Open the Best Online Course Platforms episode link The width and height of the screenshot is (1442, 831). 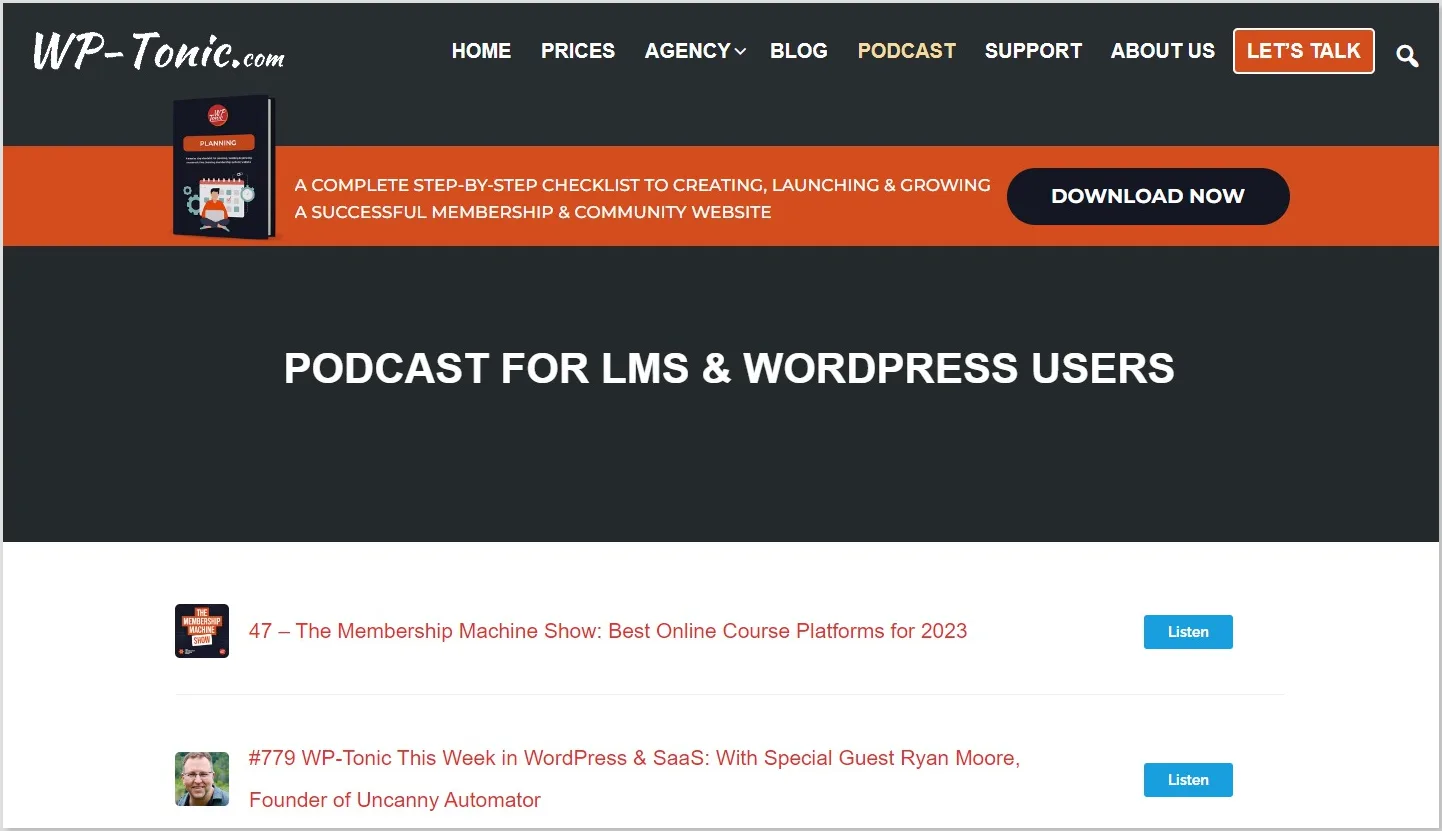(608, 631)
